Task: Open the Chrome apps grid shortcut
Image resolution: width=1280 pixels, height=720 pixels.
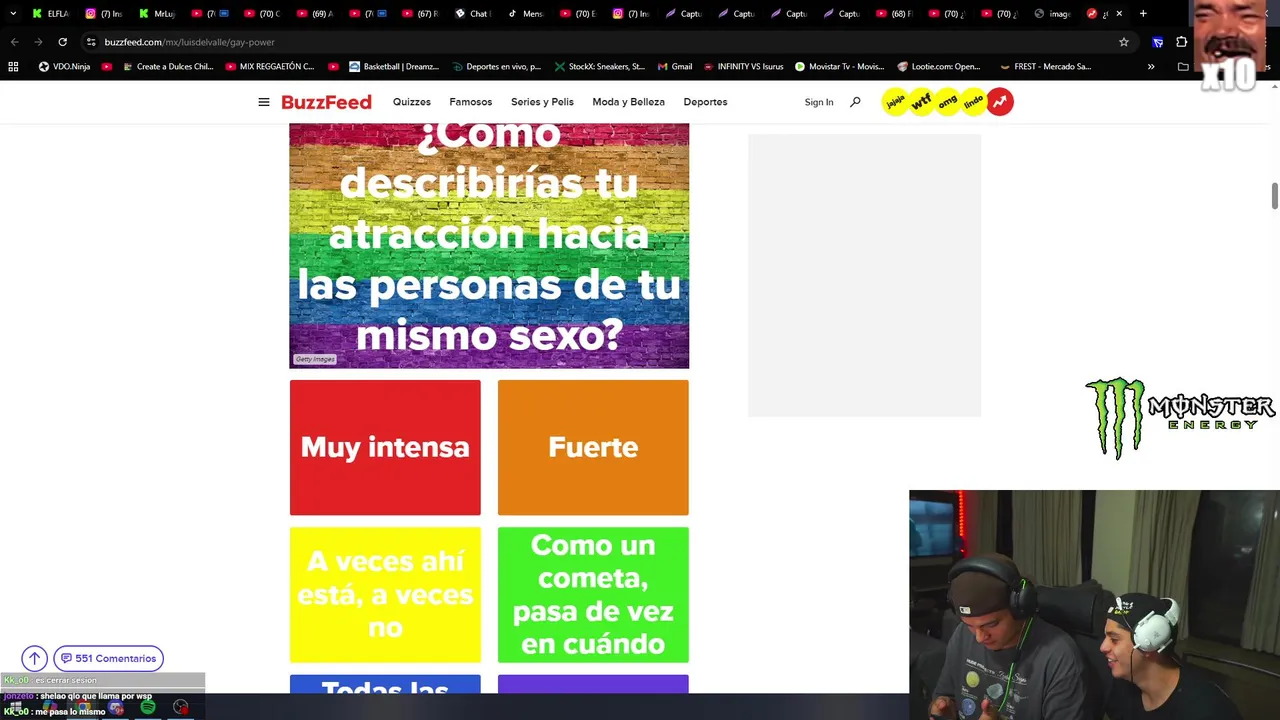Action: pos(13,67)
